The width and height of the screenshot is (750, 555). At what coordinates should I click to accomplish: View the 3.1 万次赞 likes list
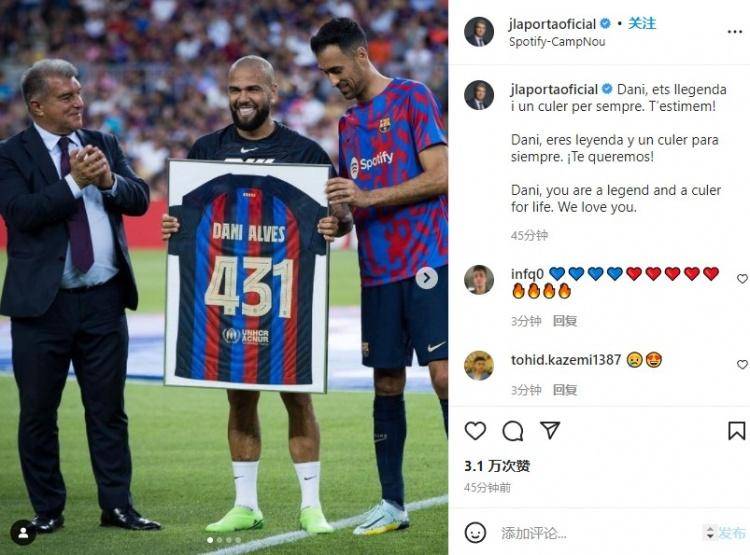pos(497,466)
